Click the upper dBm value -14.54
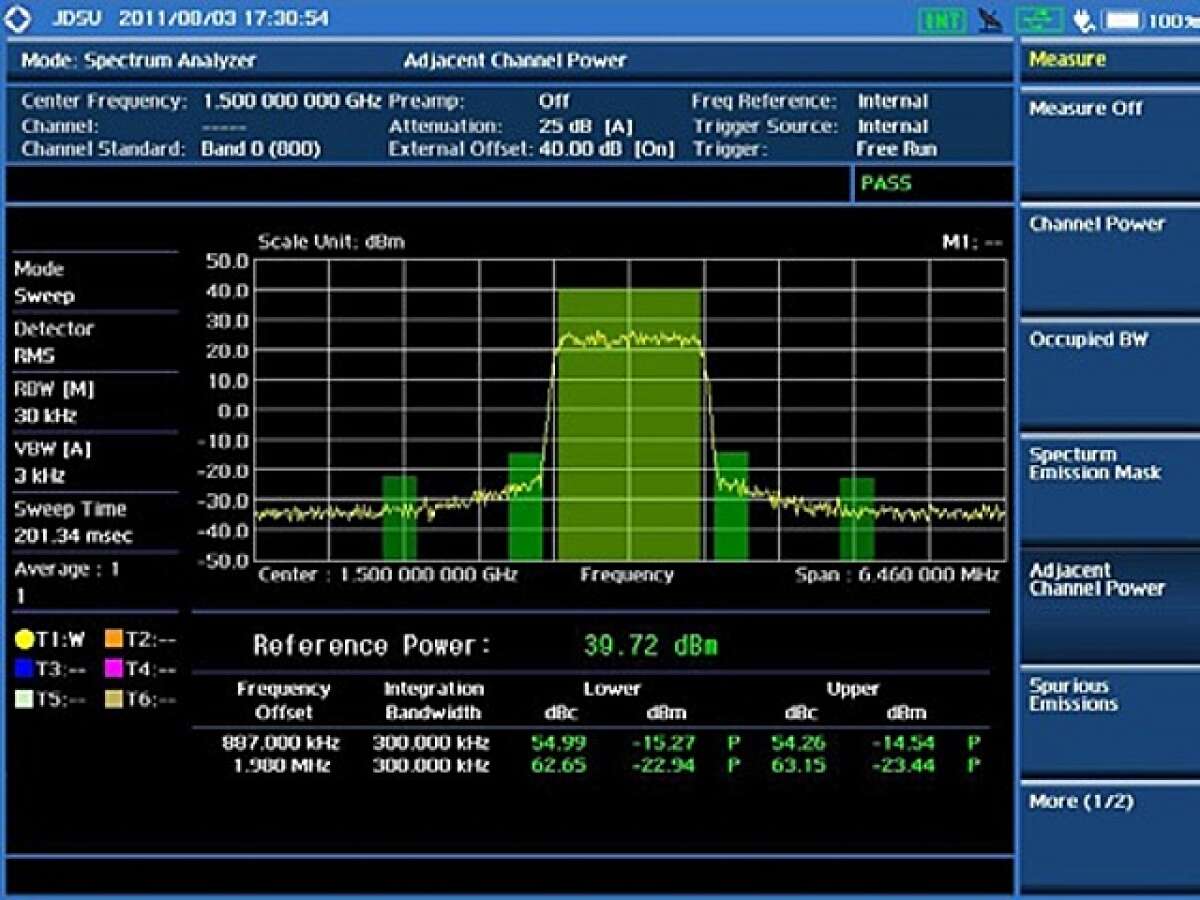The width and height of the screenshot is (1200, 900). (905, 743)
